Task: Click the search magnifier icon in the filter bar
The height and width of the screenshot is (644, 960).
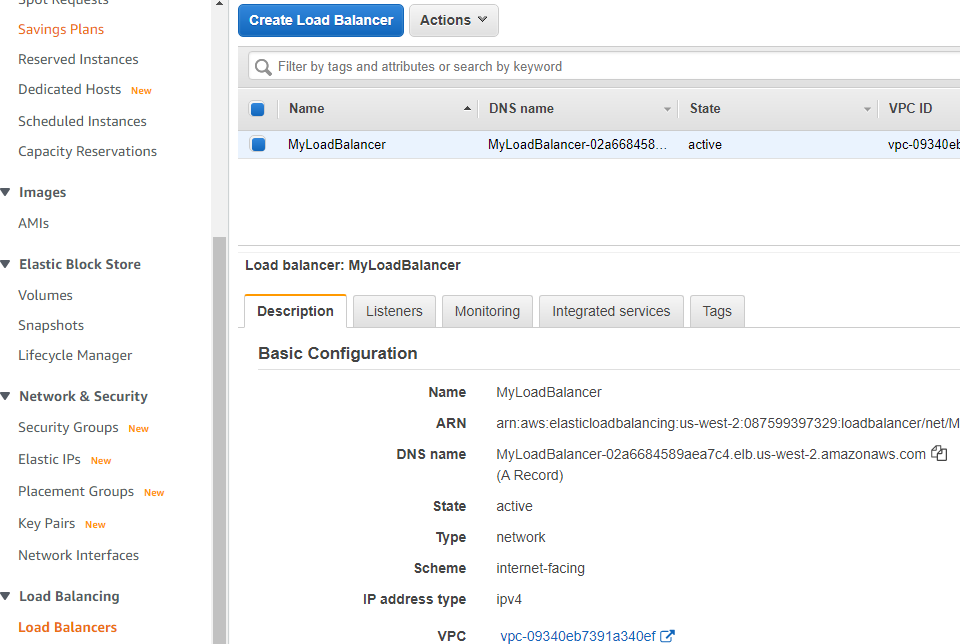Action: tap(263, 67)
